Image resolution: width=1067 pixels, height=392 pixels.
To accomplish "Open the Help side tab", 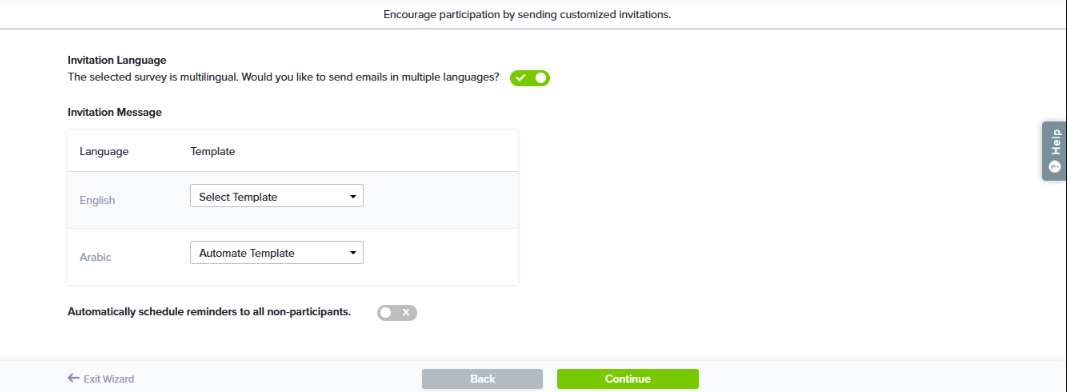I will tap(1055, 150).
